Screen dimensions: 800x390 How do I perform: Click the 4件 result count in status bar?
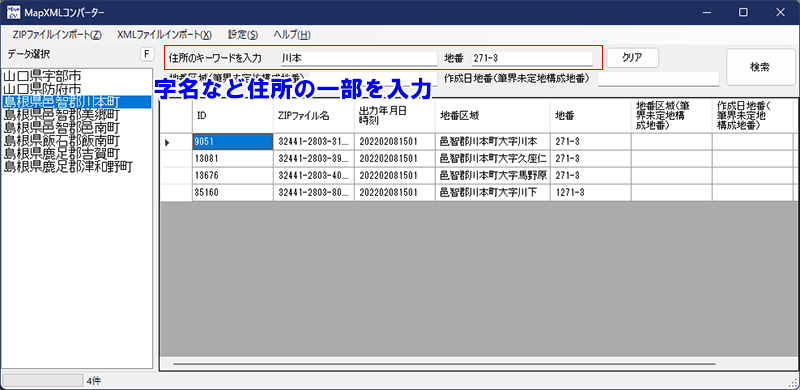tap(93, 381)
